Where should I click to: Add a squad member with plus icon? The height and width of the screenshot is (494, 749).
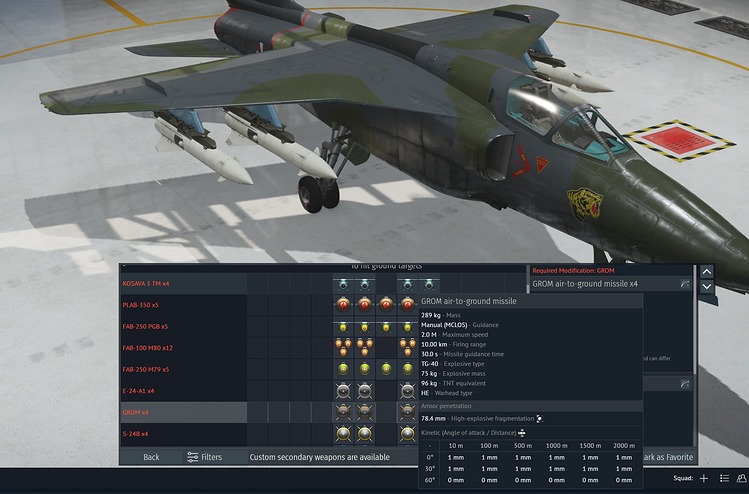704,478
